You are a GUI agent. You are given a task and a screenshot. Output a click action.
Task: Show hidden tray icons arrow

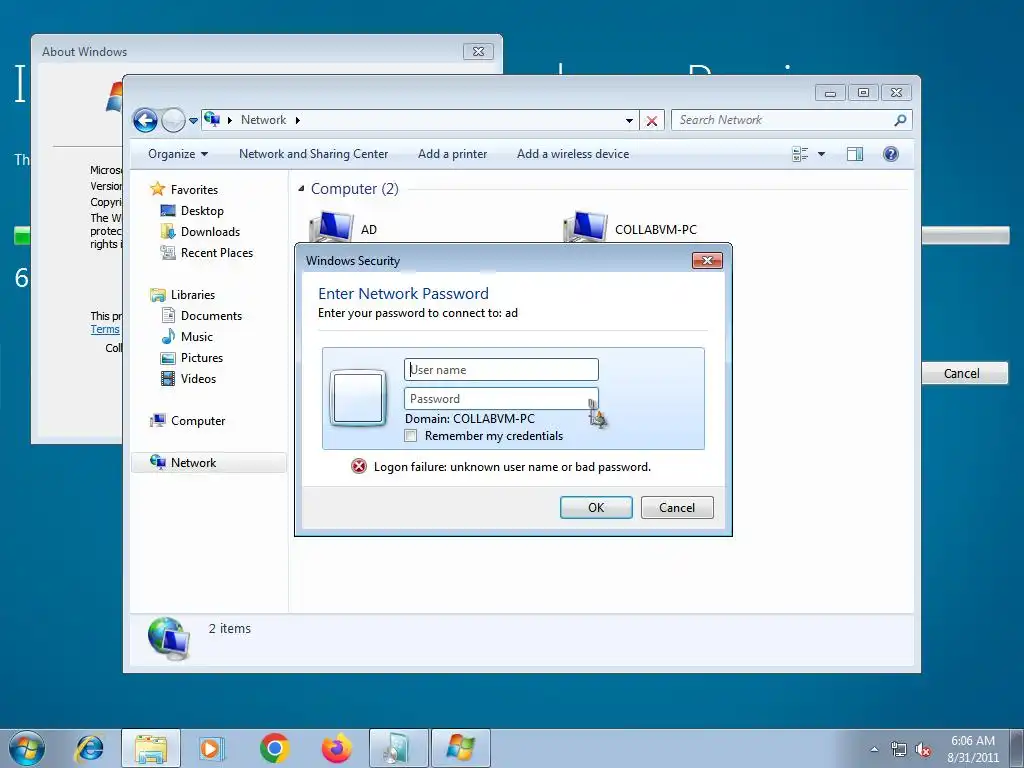[x=874, y=750]
